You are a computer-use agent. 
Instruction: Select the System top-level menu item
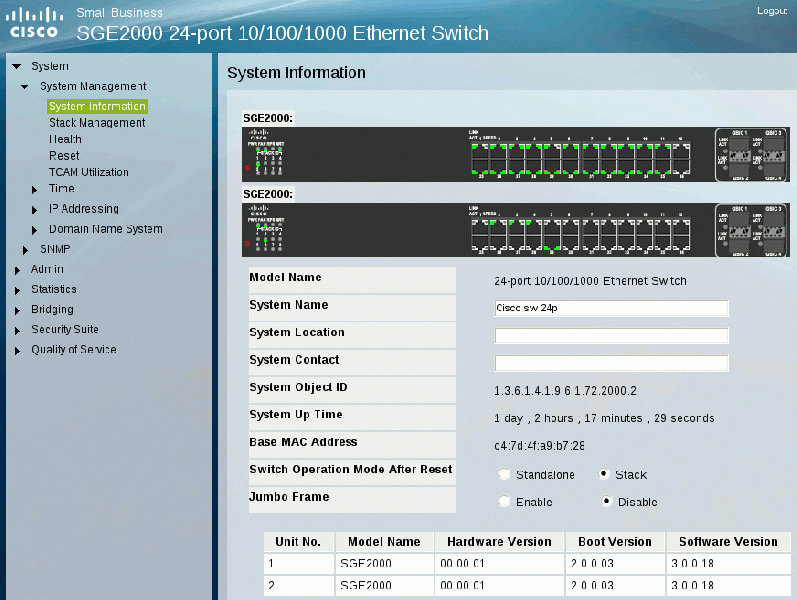coord(50,66)
